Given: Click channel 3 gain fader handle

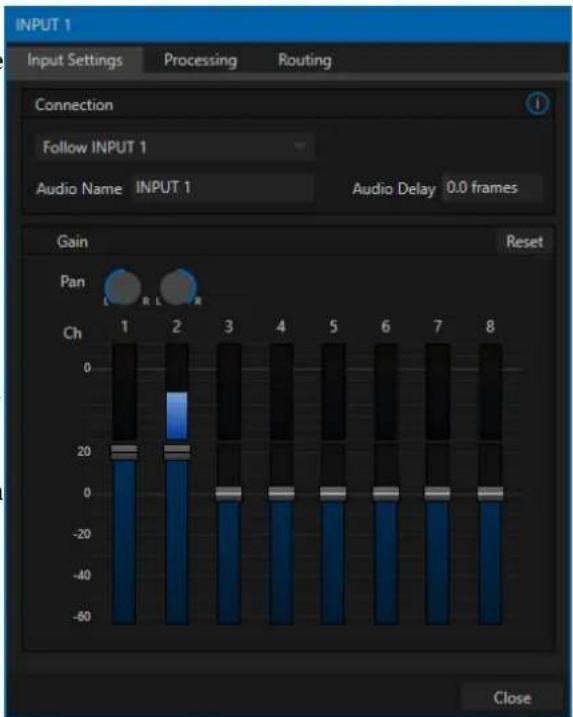Looking at the screenshot, I should point(229,493).
